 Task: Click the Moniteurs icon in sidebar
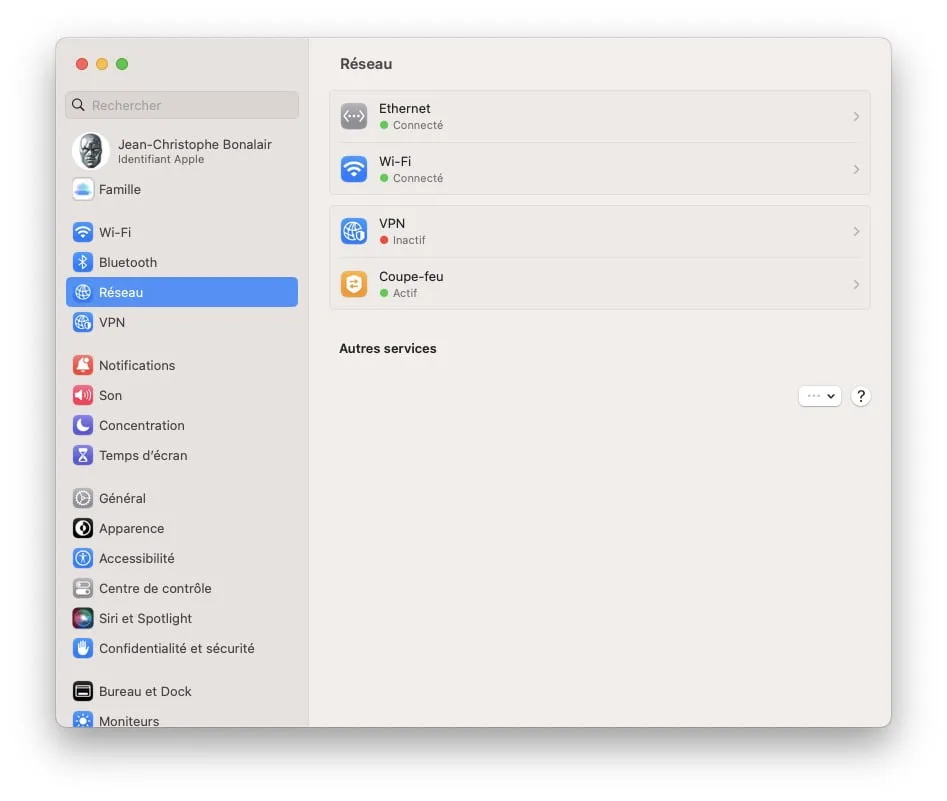(83, 719)
